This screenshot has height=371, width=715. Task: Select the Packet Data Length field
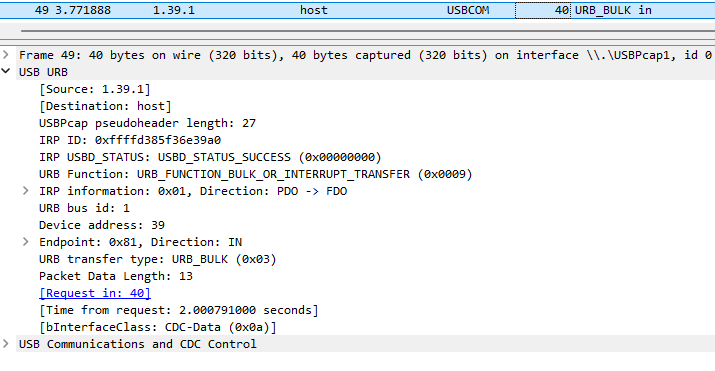(x=116, y=276)
